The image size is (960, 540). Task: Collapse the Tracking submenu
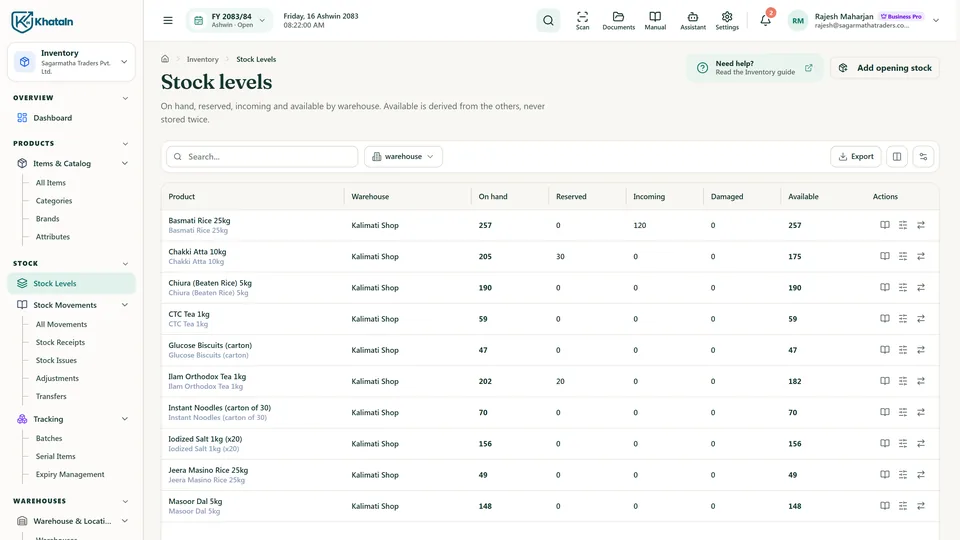pyautogui.click(x=125, y=419)
